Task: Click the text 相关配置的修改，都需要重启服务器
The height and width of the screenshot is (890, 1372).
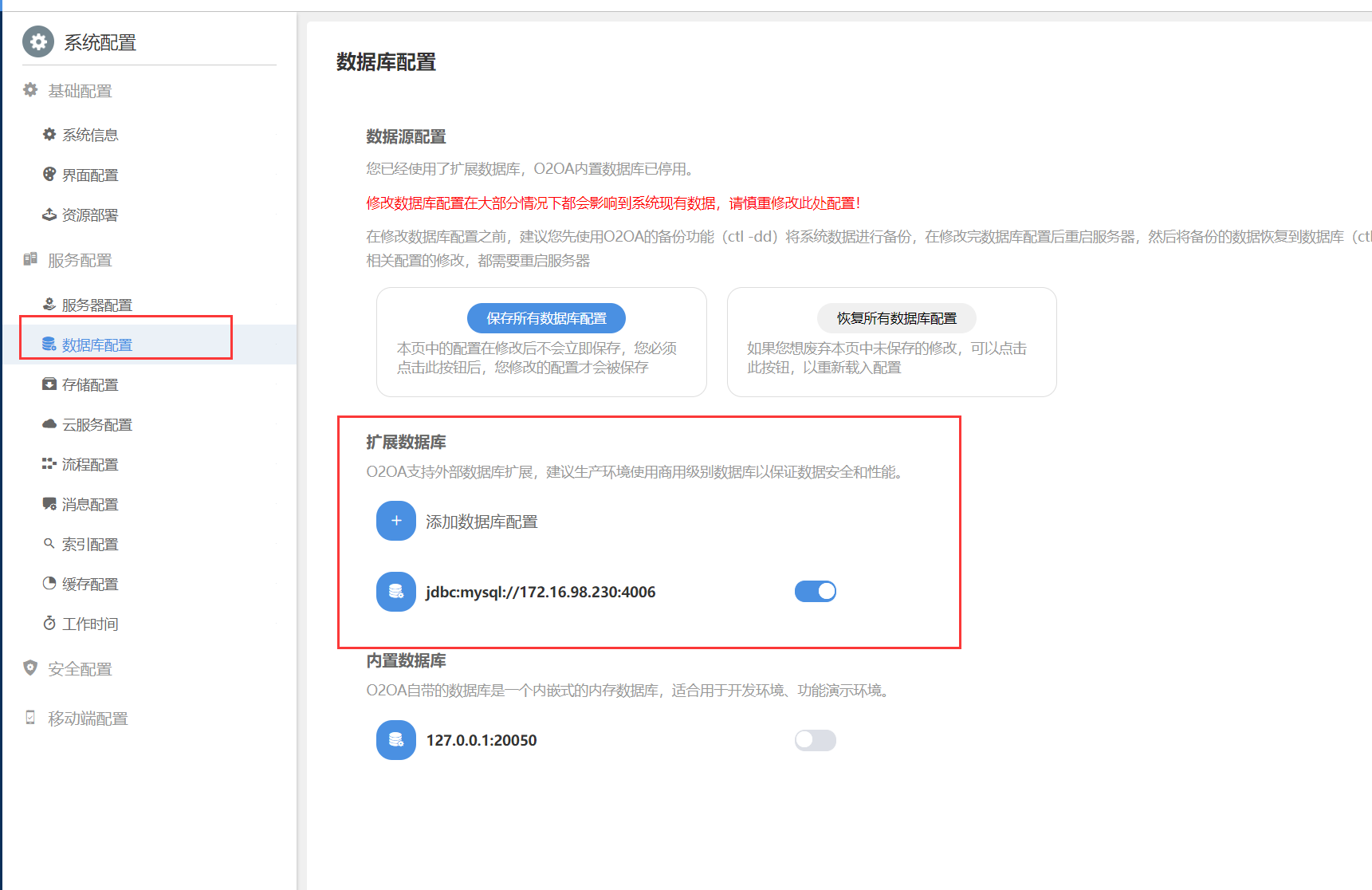Action: pyautogui.click(x=478, y=261)
